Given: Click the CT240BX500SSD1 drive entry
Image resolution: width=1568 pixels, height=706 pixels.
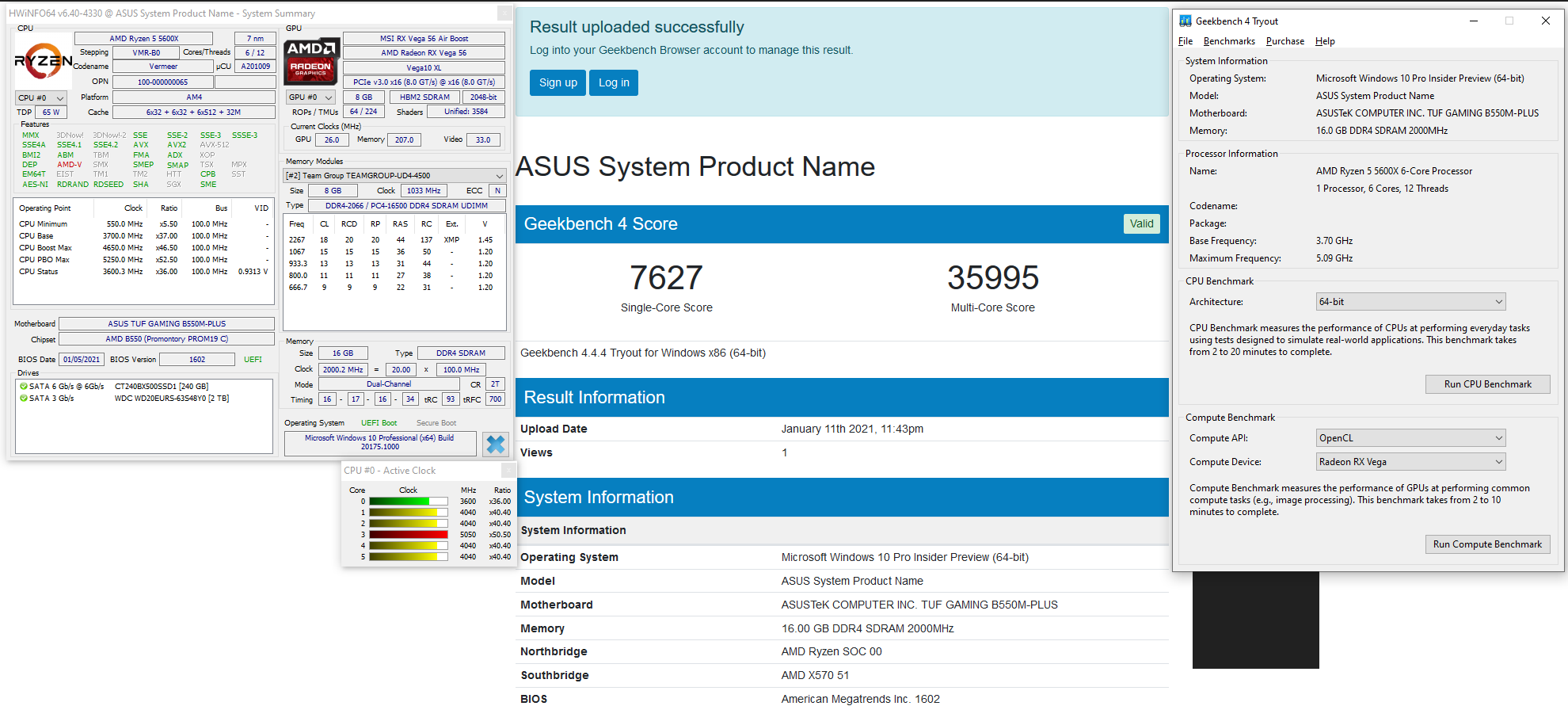Looking at the screenshot, I should [162, 387].
